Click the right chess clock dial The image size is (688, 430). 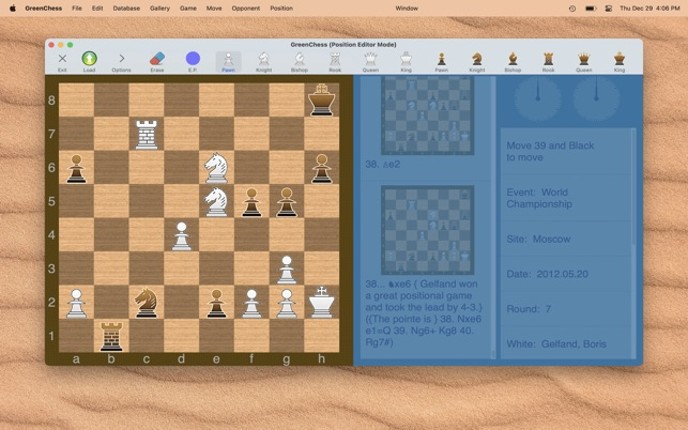596,99
